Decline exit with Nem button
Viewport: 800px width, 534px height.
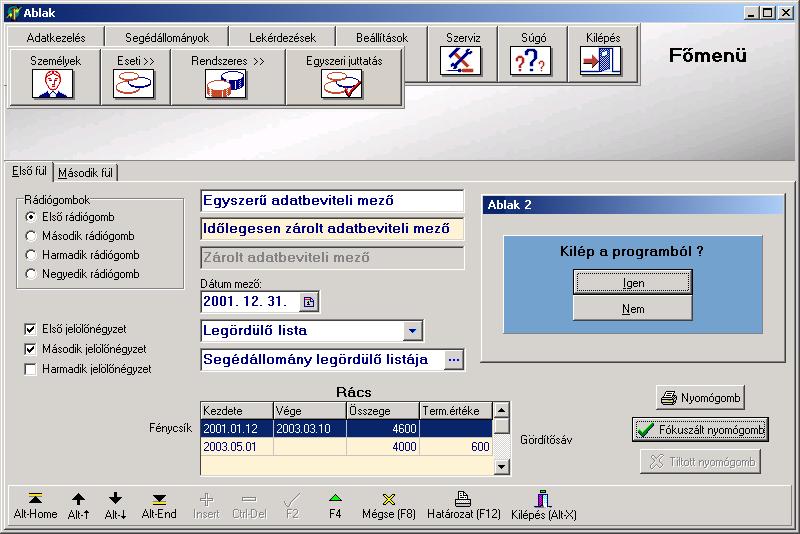[633, 309]
